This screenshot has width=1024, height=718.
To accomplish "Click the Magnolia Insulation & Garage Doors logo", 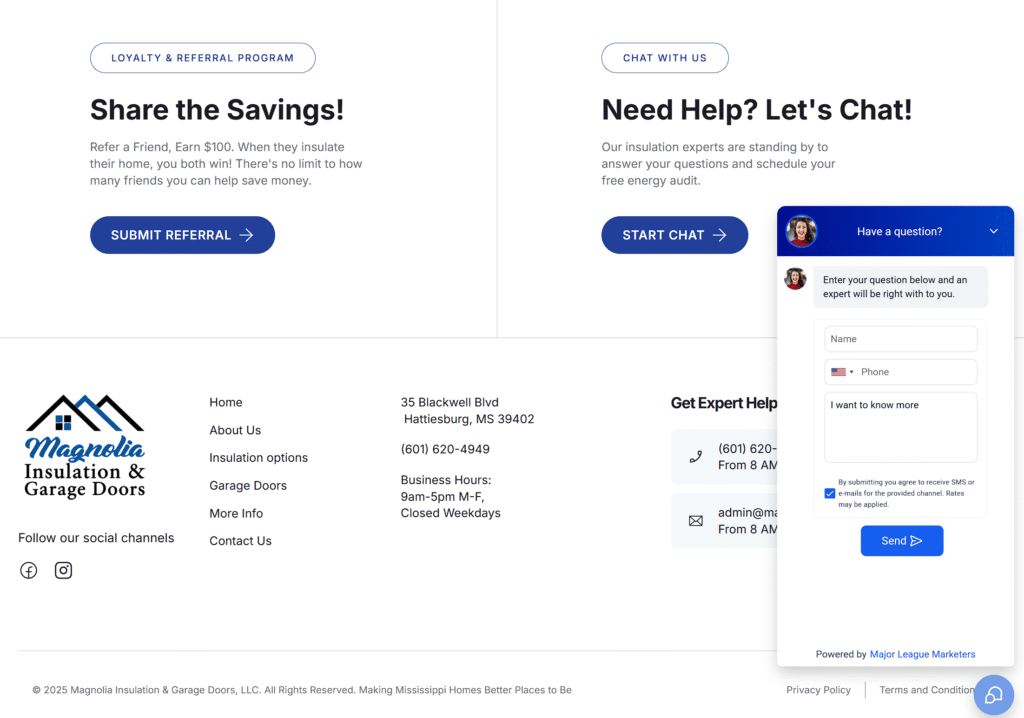I will (x=85, y=446).
